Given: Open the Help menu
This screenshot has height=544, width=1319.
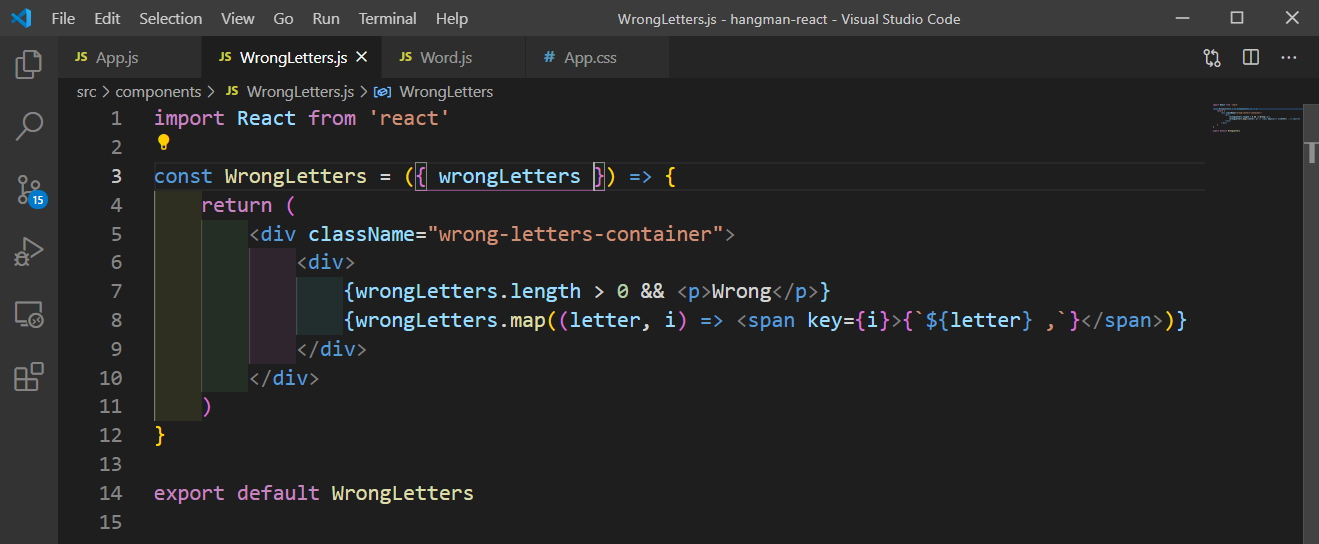Looking at the screenshot, I should (452, 18).
